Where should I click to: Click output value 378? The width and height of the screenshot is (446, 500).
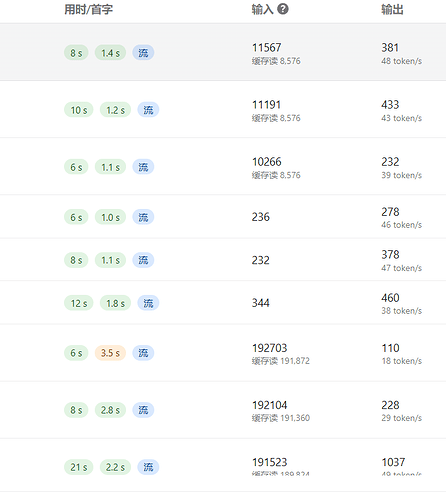point(390,255)
